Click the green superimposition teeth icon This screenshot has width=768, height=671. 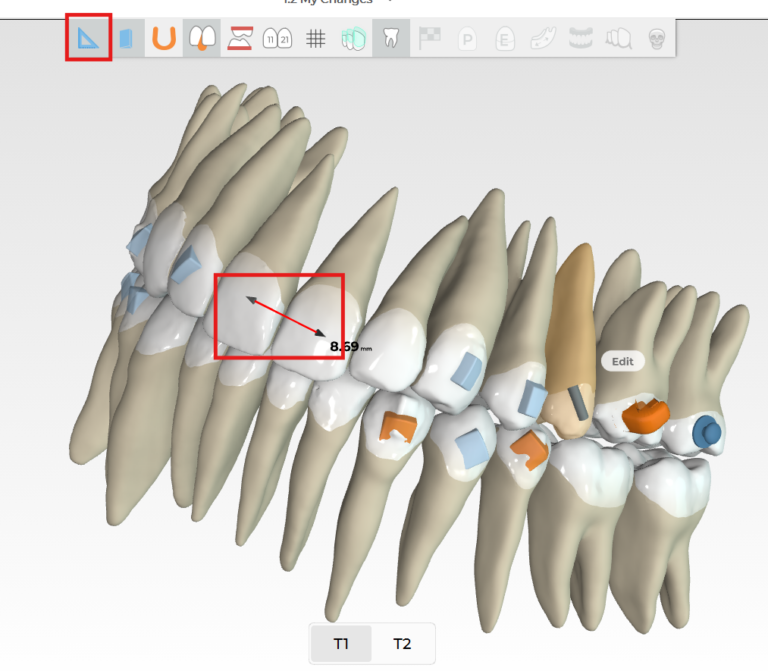(353, 39)
